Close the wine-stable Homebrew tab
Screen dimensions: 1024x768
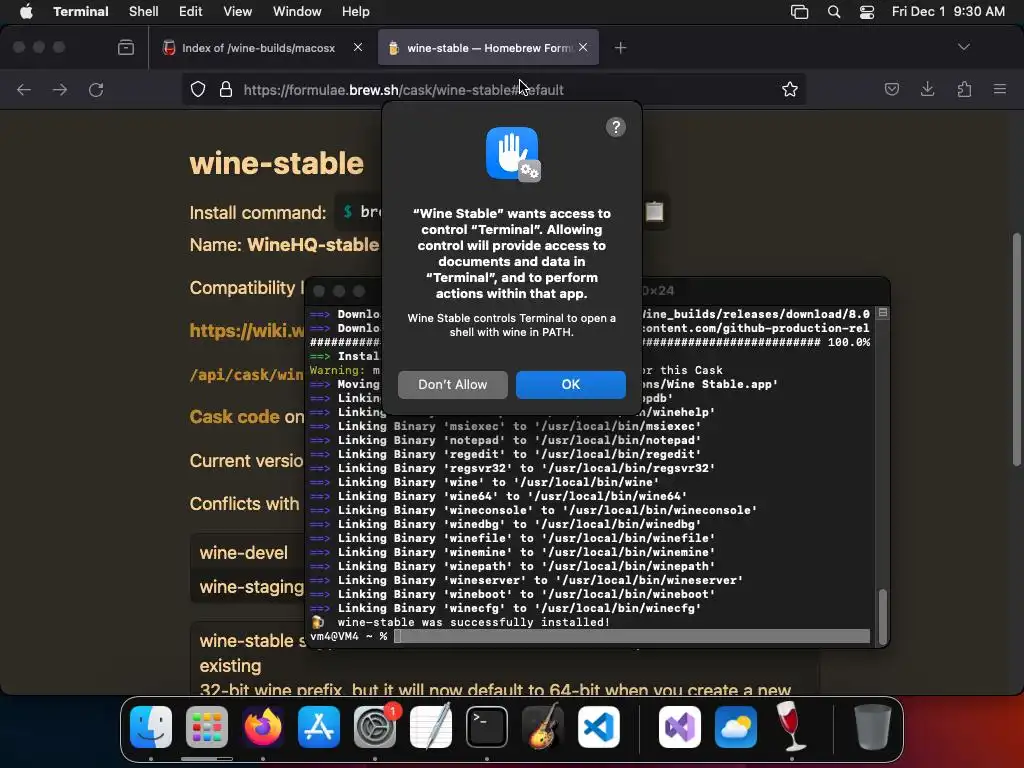(583, 47)
